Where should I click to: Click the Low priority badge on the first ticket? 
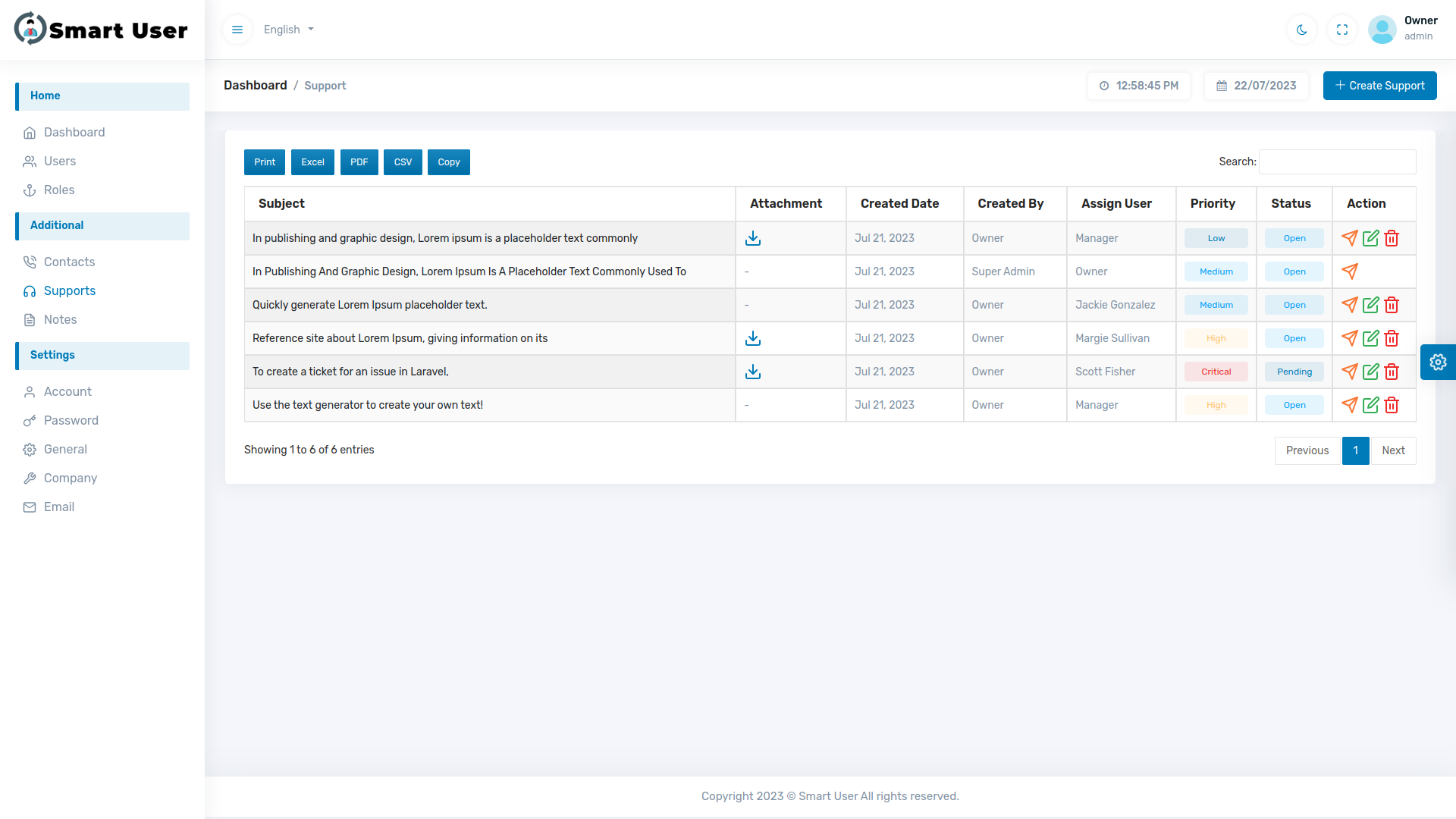coord(1216,237)
